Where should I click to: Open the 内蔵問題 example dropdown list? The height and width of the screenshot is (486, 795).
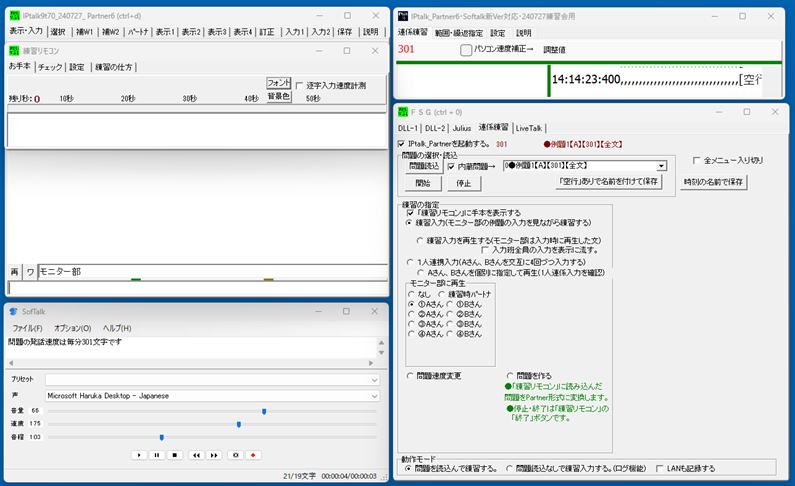point(661,166)
